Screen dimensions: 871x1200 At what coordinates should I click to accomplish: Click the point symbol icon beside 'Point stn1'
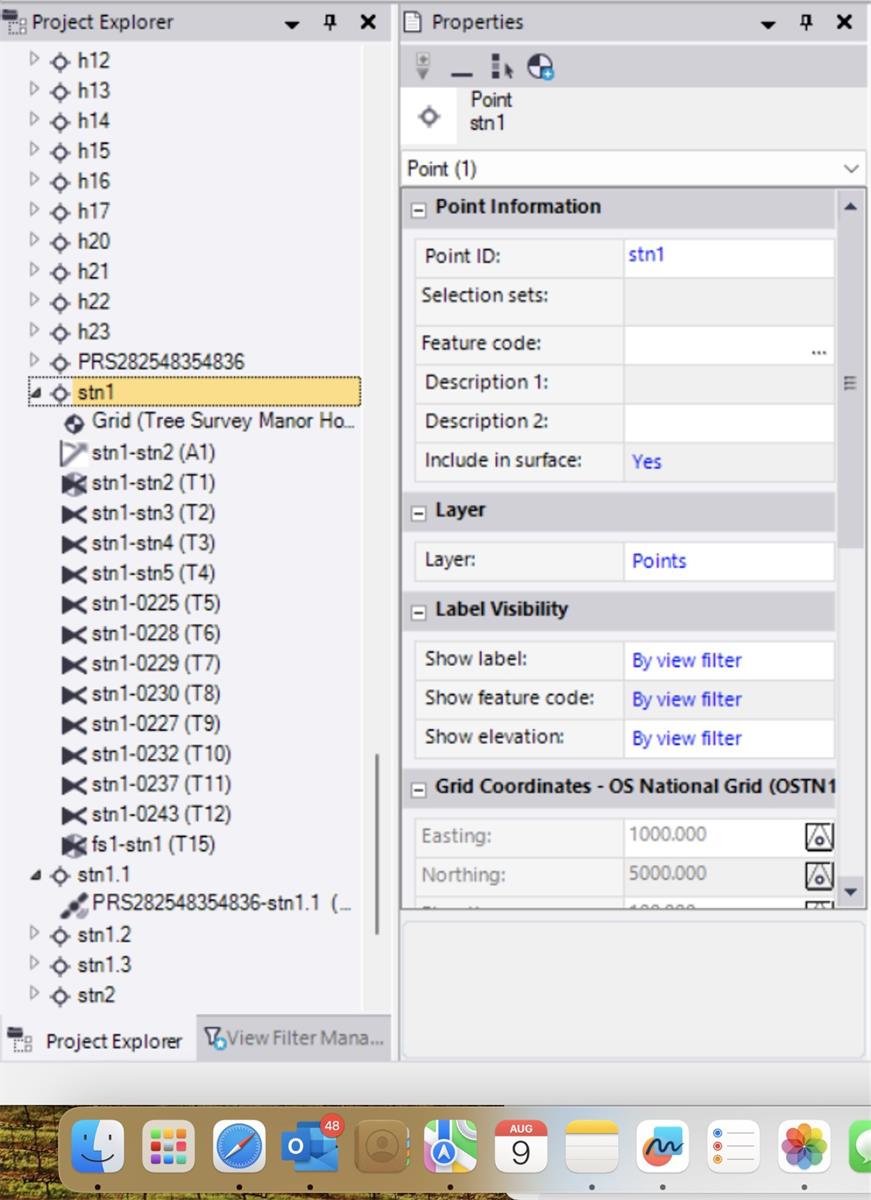[429, 116]
